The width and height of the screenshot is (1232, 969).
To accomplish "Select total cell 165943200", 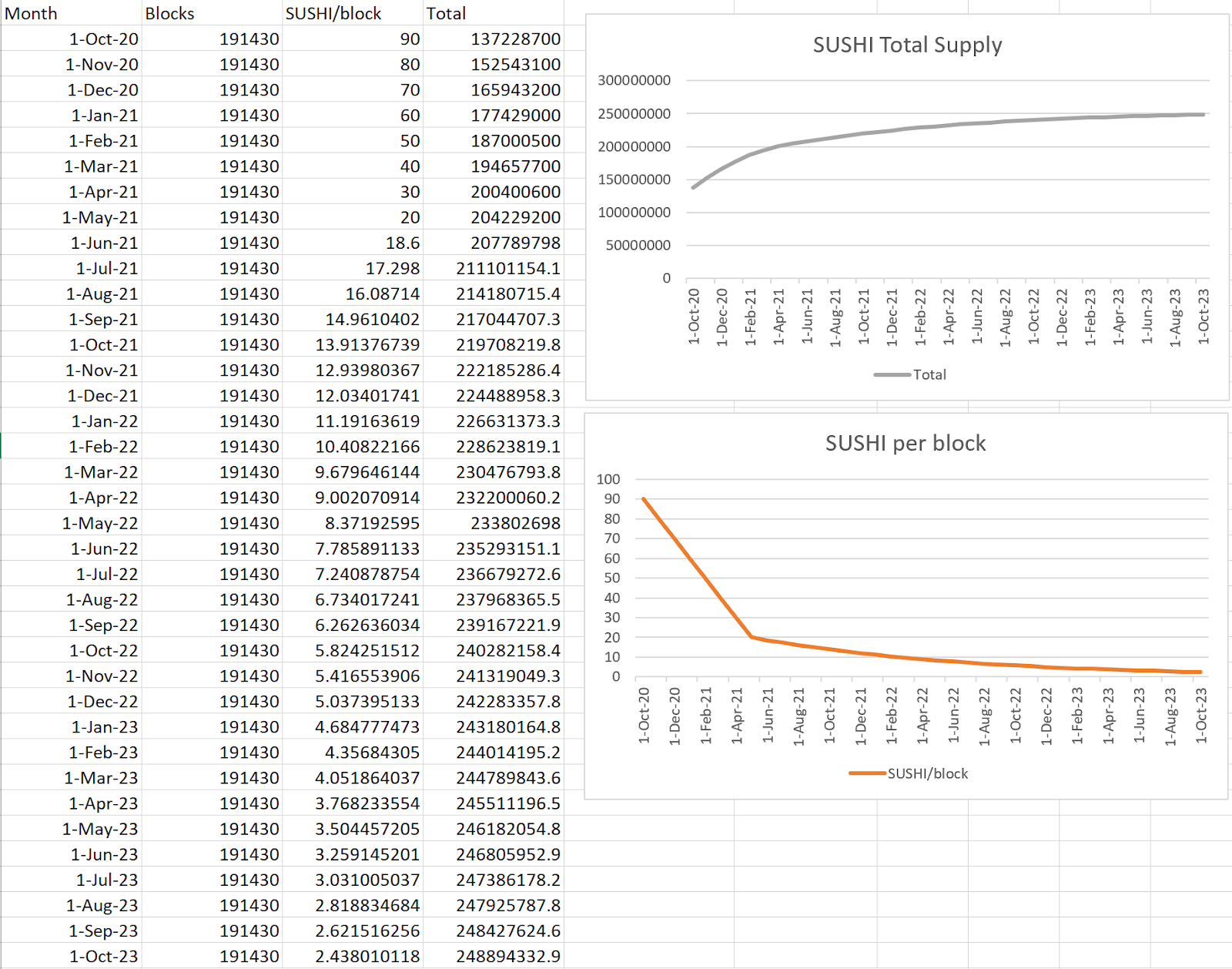I will (x=493, y=89).
